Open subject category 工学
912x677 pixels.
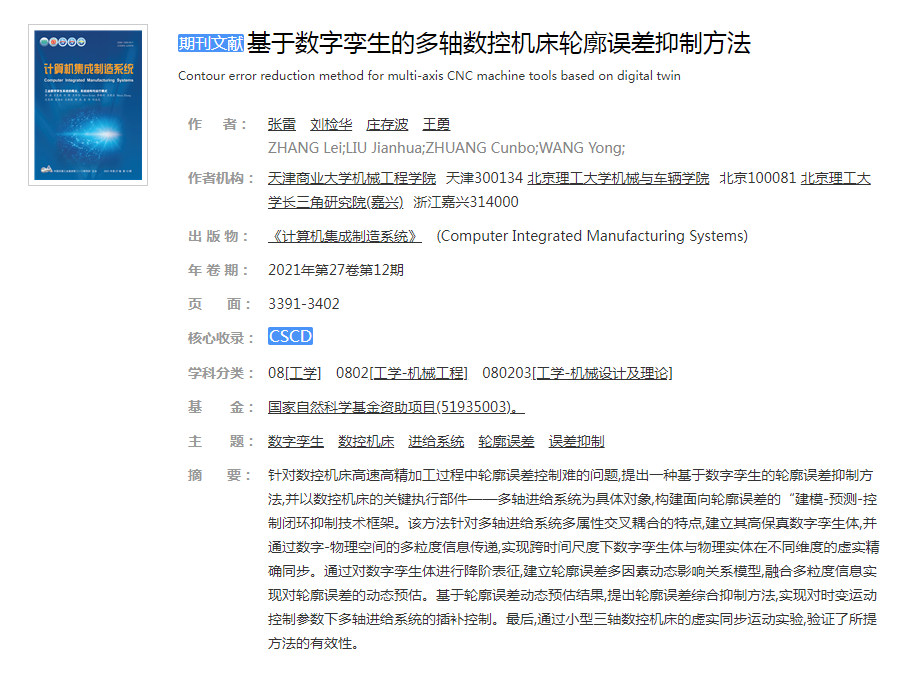(304, 373)
